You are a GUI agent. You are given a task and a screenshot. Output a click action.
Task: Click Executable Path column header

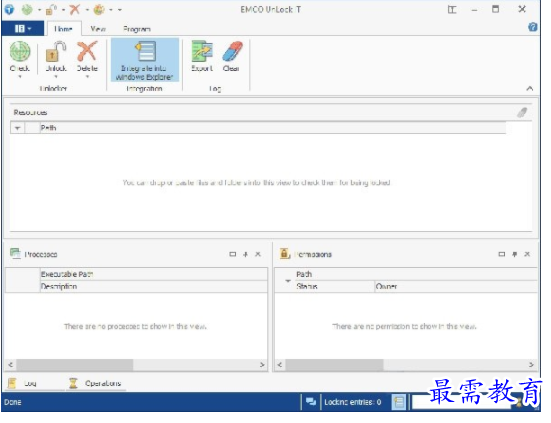154,274
